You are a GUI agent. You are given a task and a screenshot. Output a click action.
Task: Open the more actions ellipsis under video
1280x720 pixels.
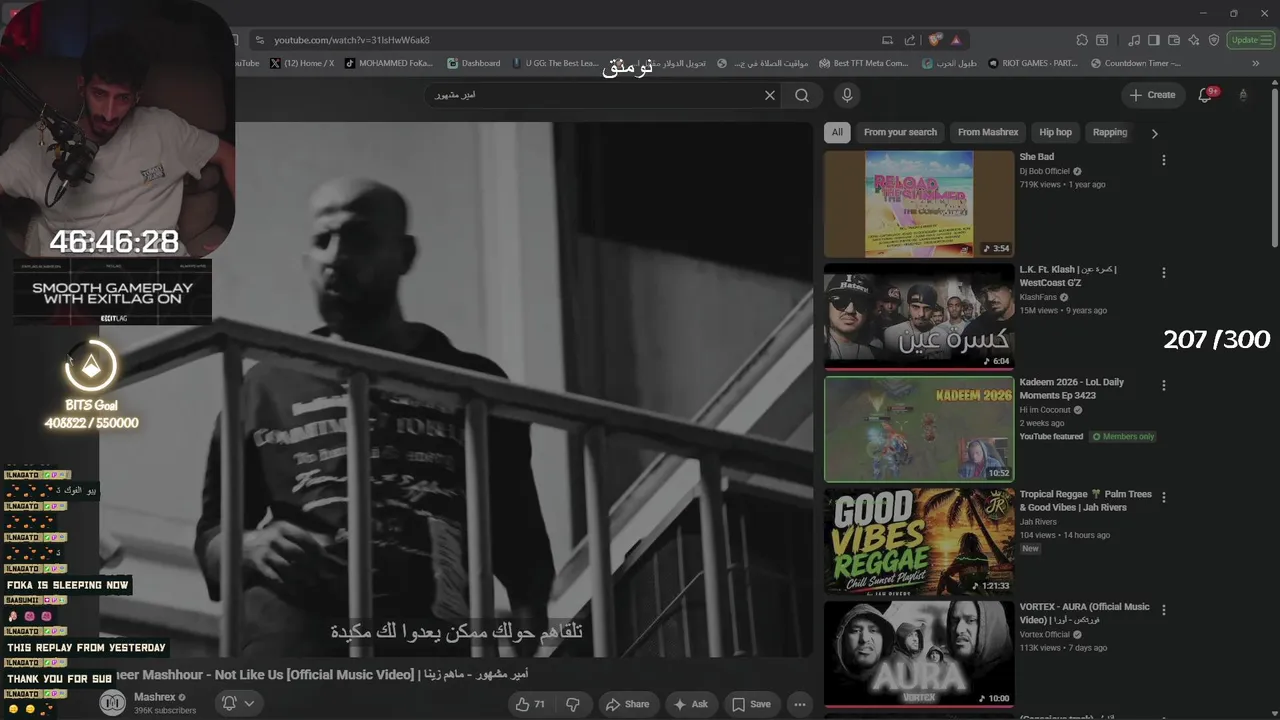(800, 704)
